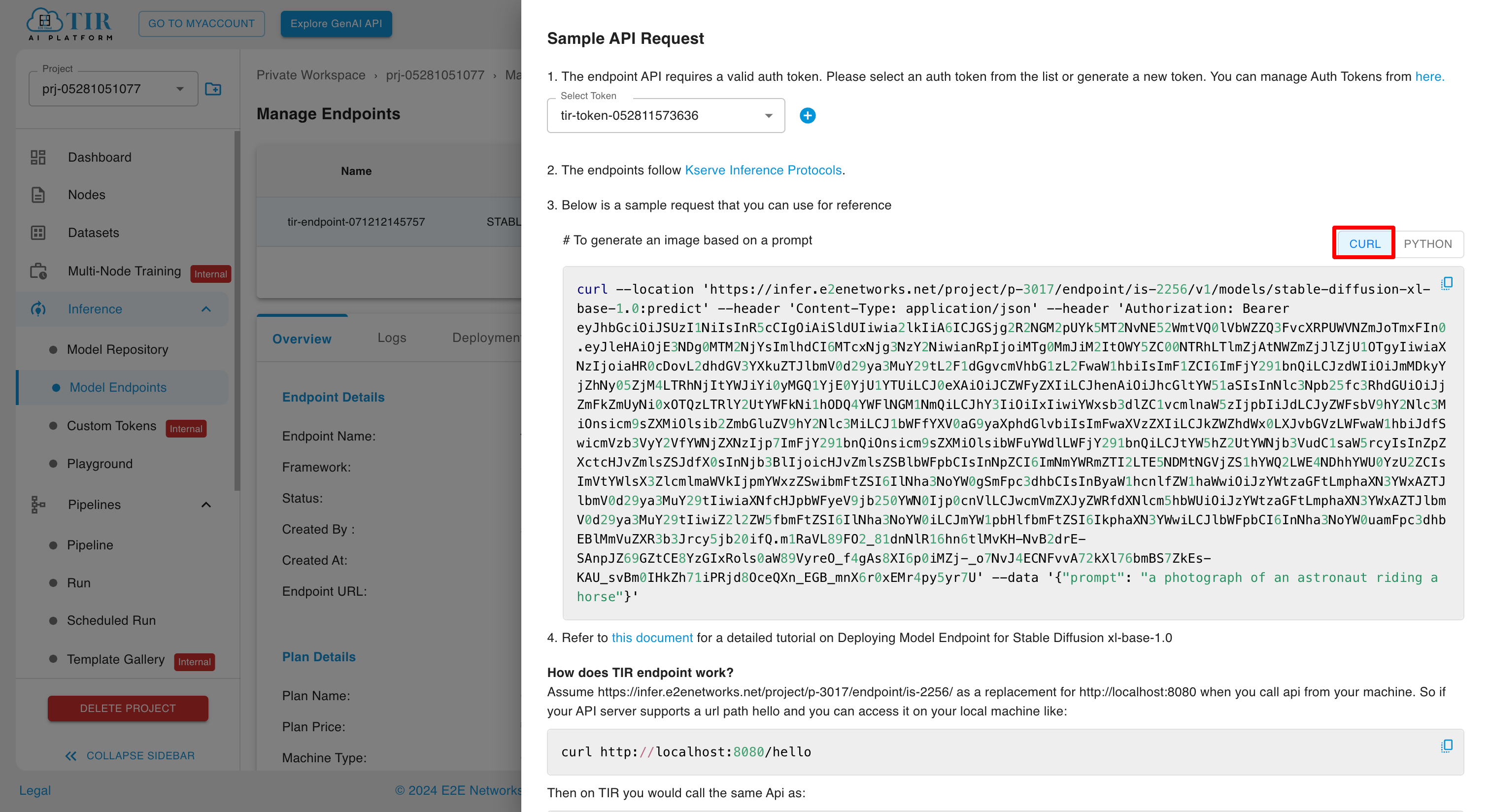
Task: Click inside the curl sample code block
Action: click(x=1013, y=443)
